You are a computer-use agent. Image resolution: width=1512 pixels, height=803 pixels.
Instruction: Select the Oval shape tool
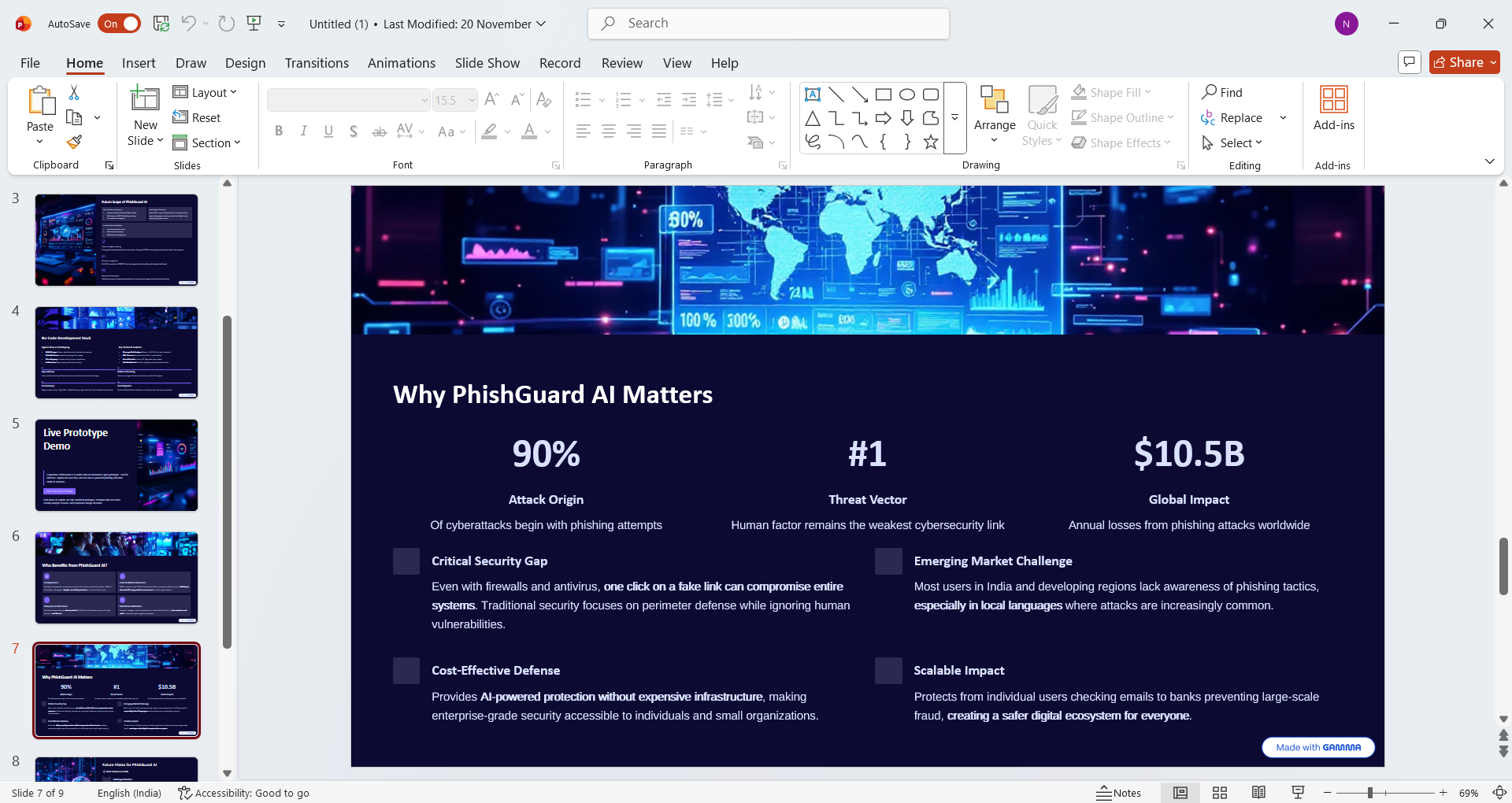(x=907, y=94)
